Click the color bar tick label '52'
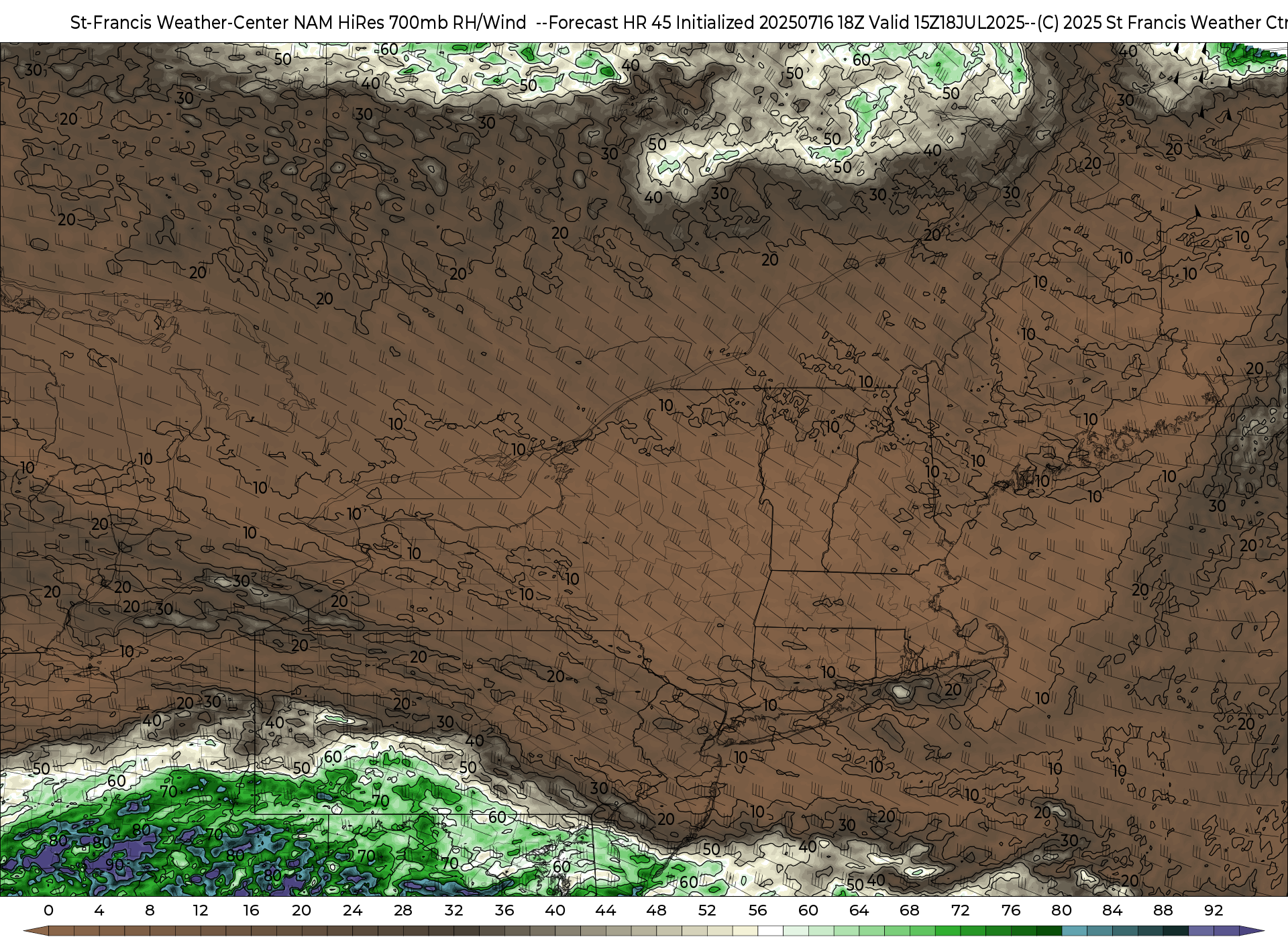Image resolution: width=1288 pixels, height=939 pixels. coord(707,910)
